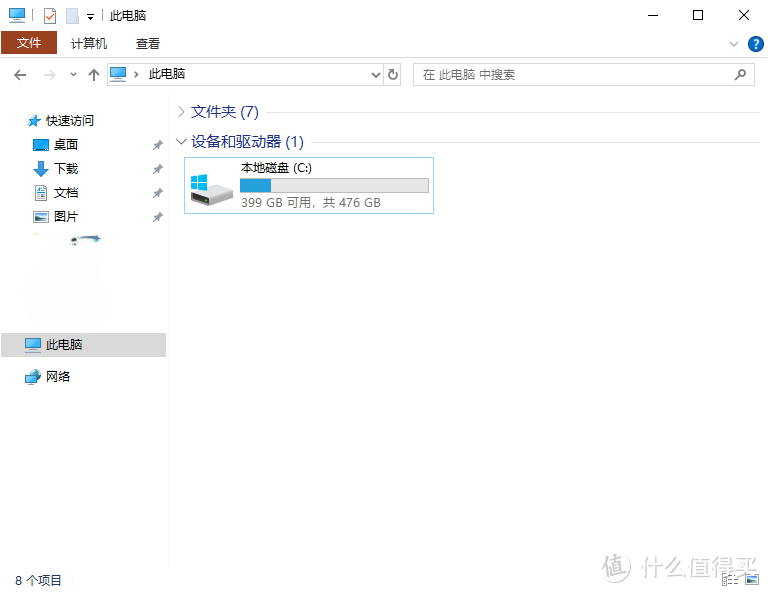Select 网络 in the navigation pane
This screenshot has width=768, height=593.
click(x=58, y=377)
